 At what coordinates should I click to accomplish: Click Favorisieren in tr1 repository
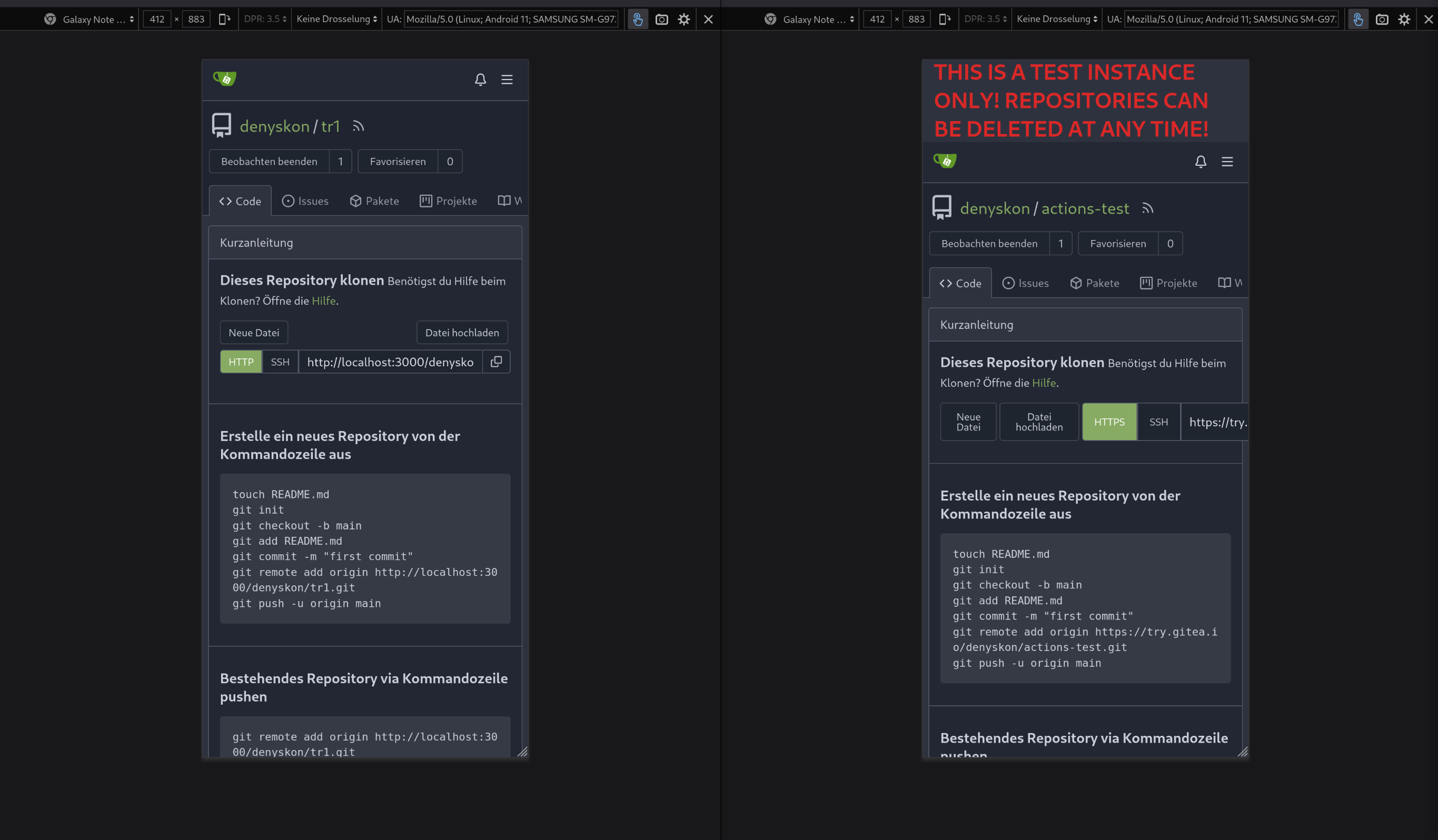point(398,162)
